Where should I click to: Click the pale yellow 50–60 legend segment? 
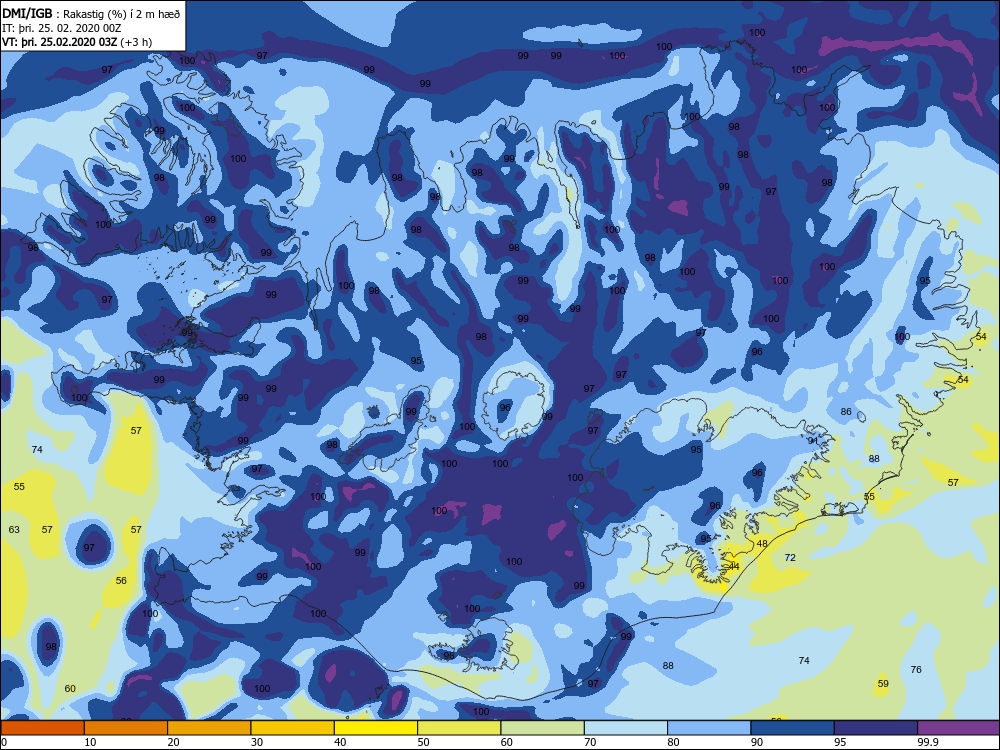[459, 728]
